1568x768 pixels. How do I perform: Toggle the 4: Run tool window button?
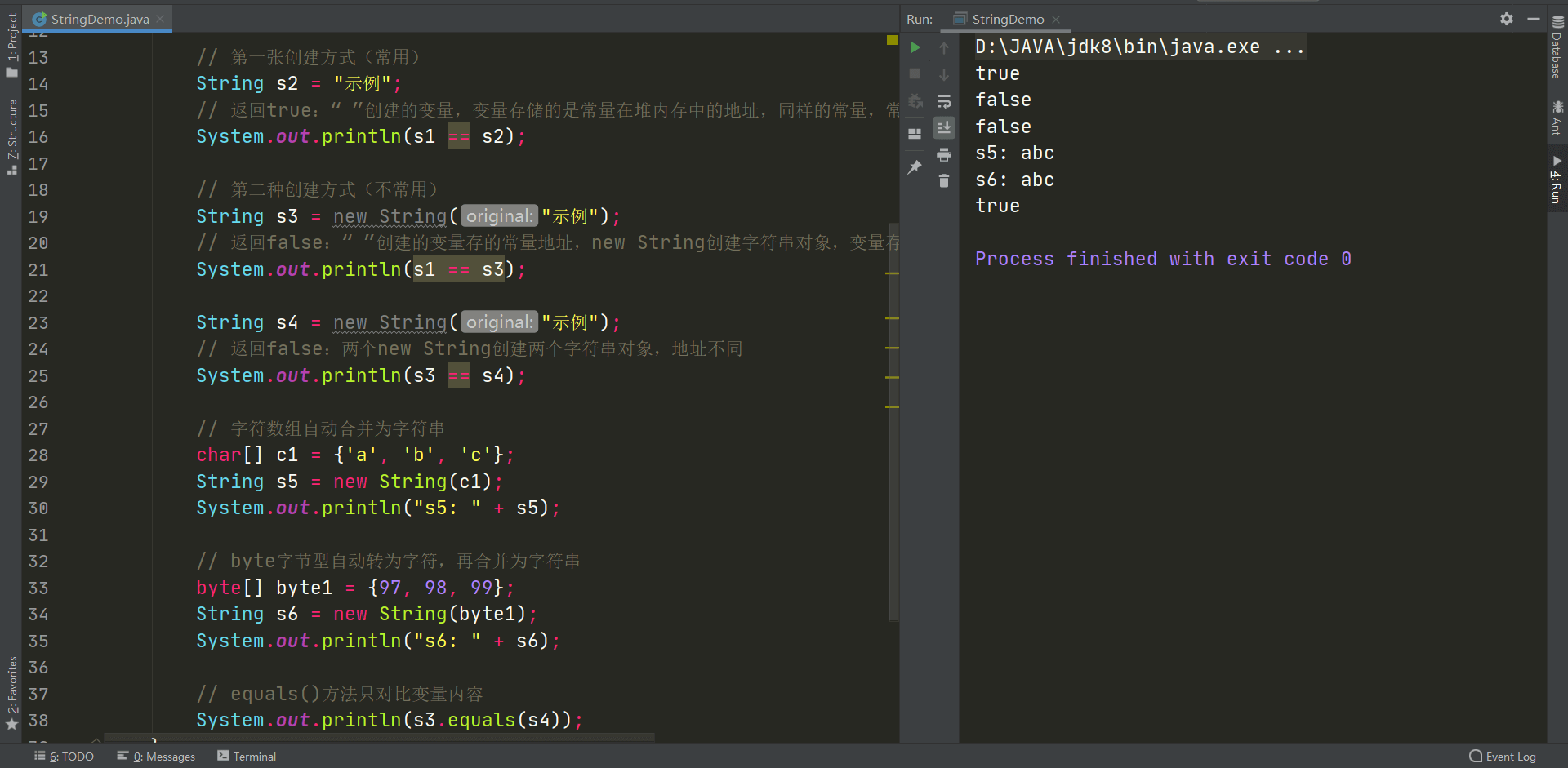[x=1557, y=180]
